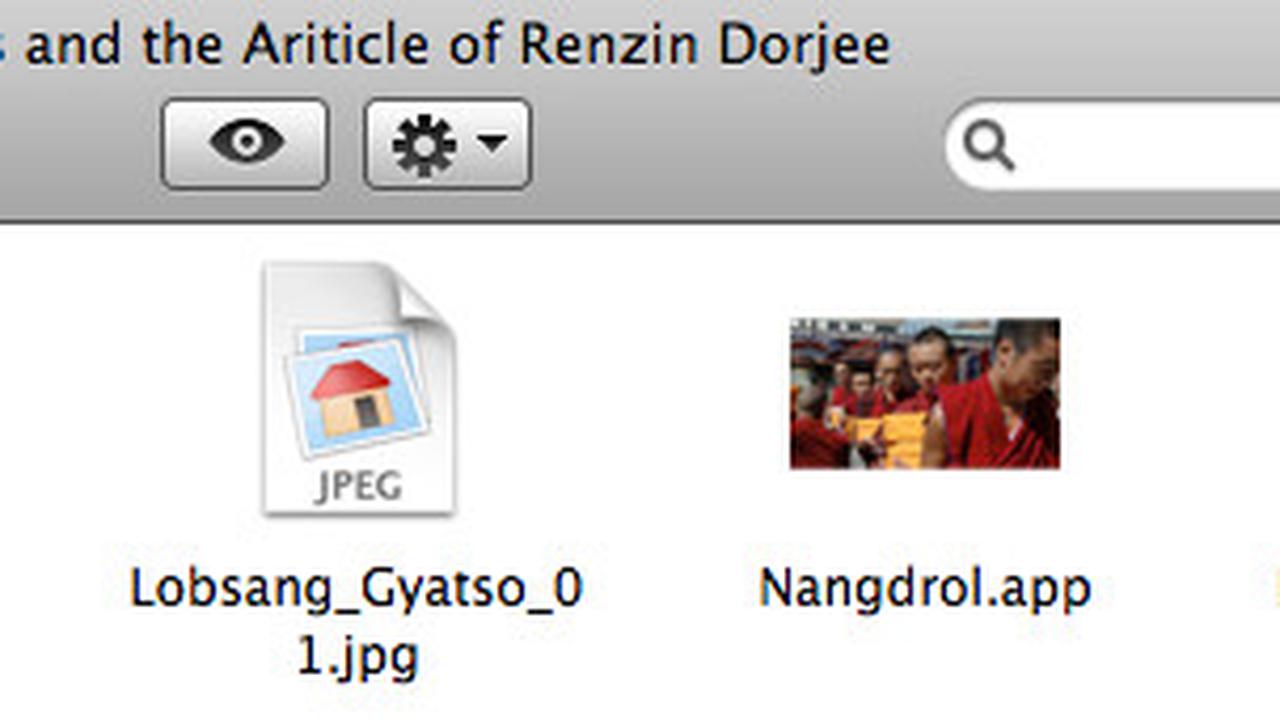
Task: Click the magnifying glass search icon
Action: tap(989, 148)
